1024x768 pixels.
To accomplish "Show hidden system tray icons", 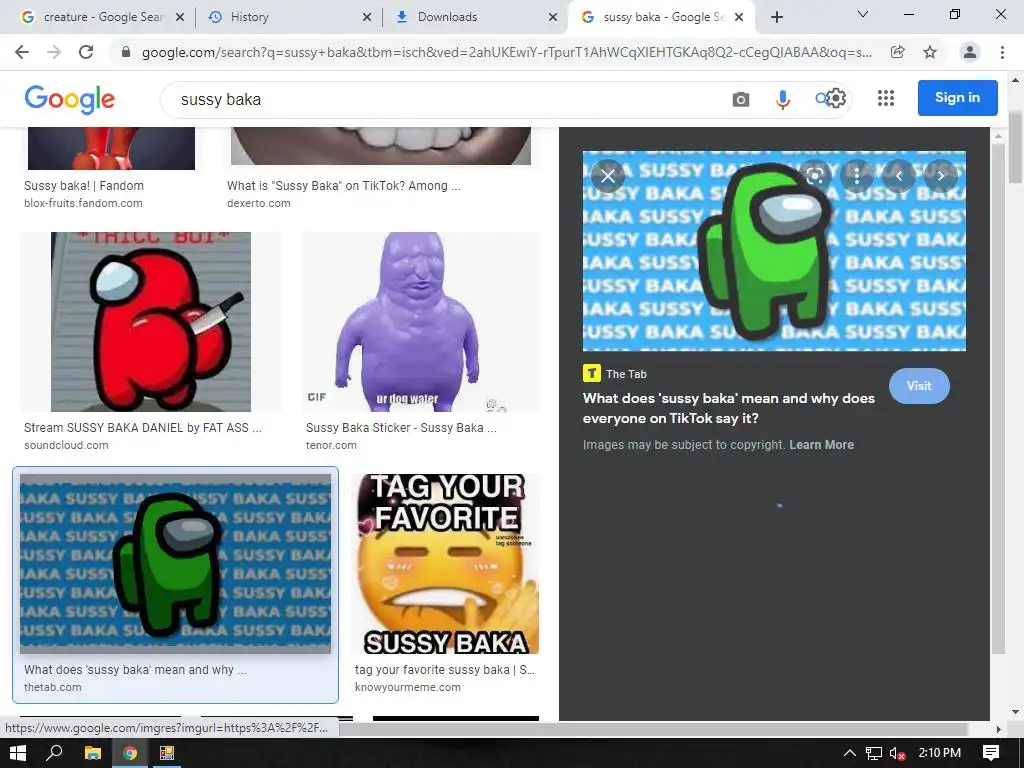I will coord(849,753).
